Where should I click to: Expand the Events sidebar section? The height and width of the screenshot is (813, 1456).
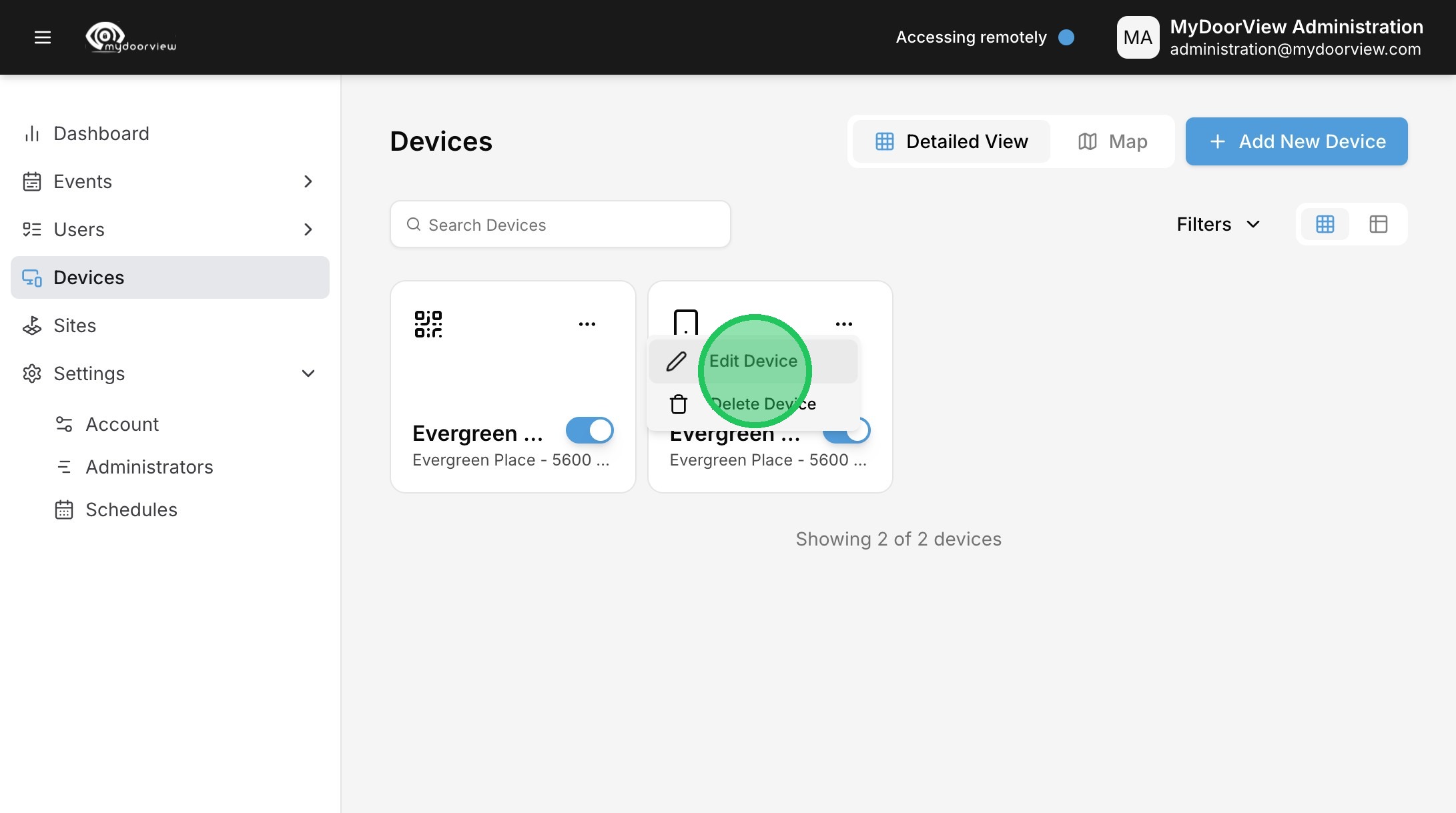coord(308,181)
